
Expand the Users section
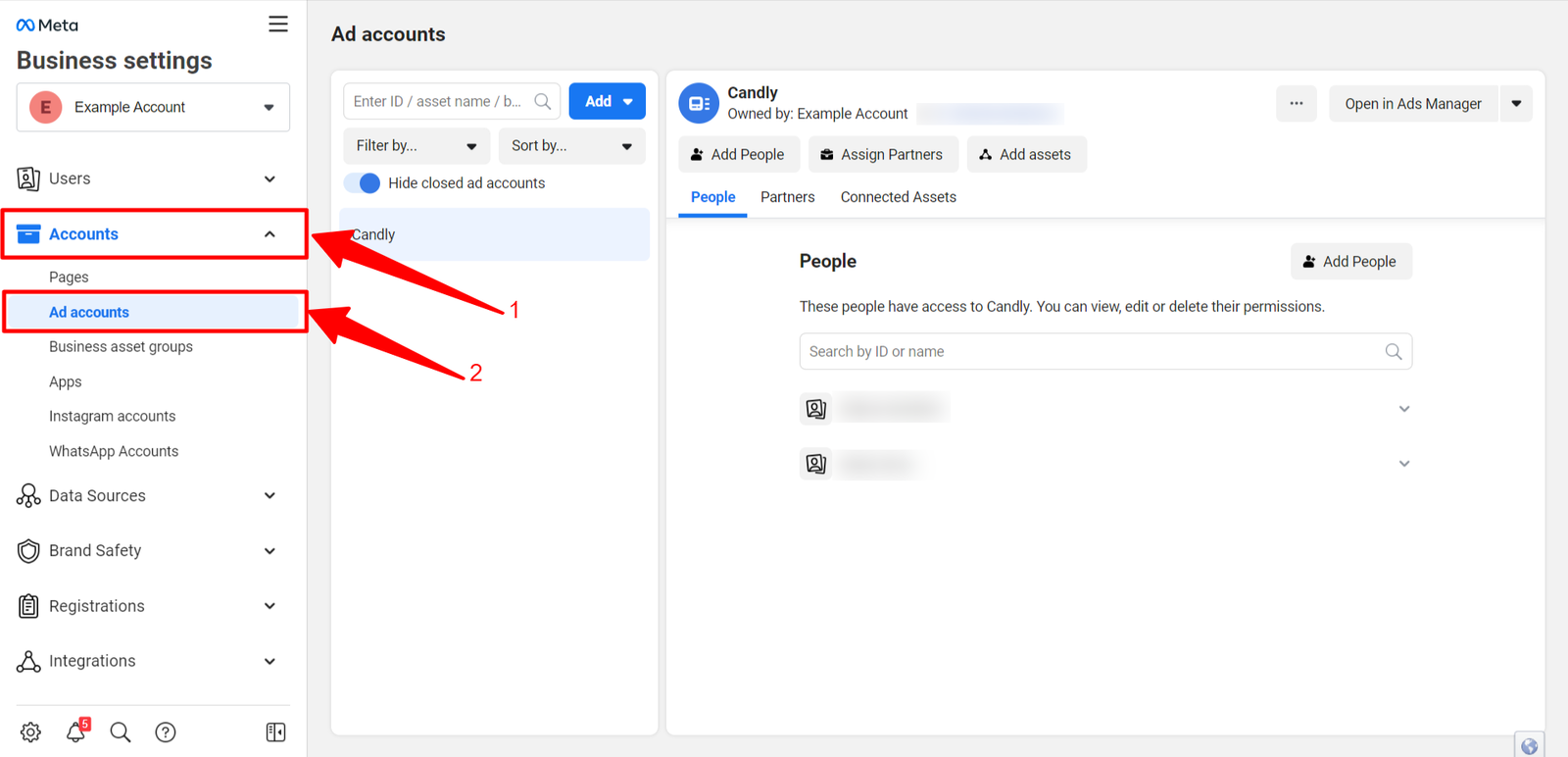click(270, 178)
